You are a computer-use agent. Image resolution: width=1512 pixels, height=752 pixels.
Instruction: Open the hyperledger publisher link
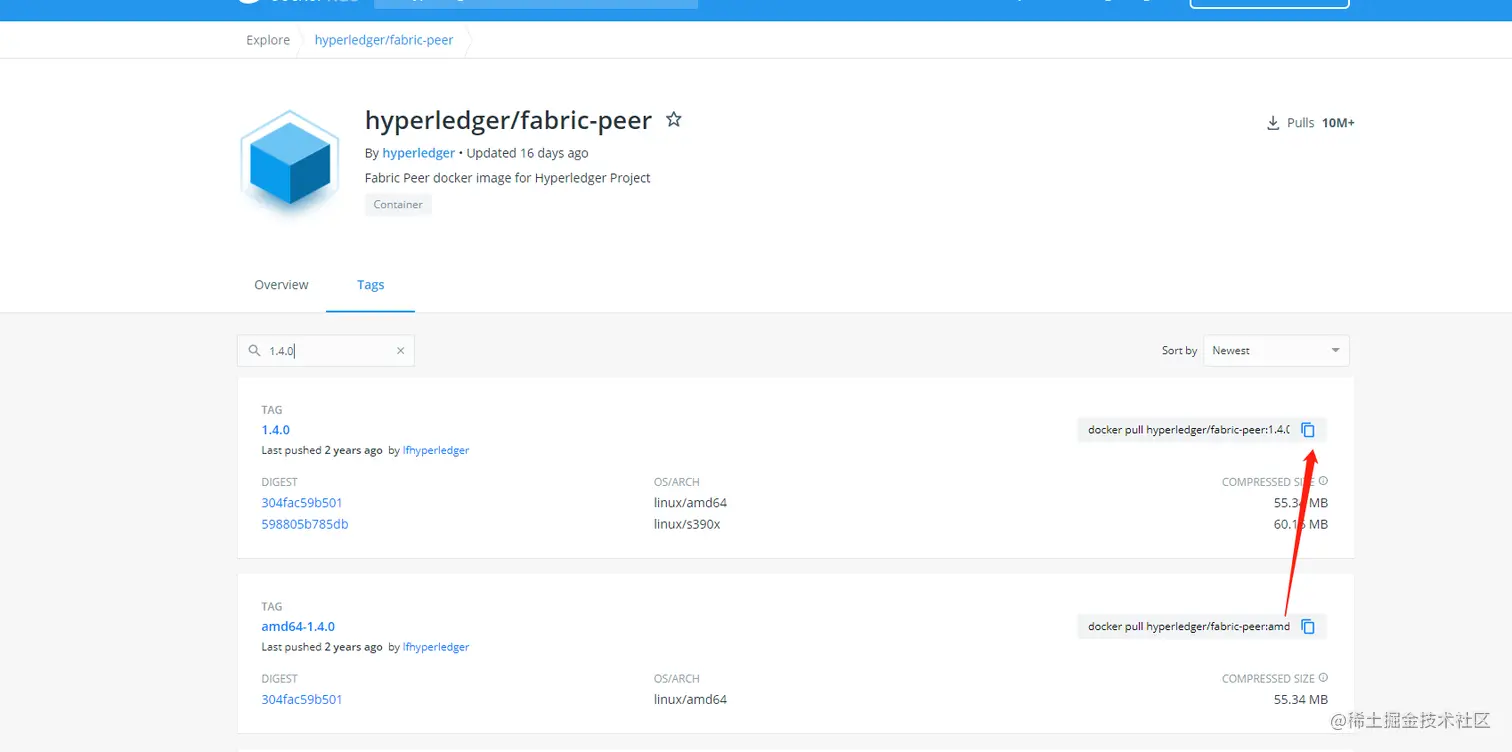tap(419, 153)
